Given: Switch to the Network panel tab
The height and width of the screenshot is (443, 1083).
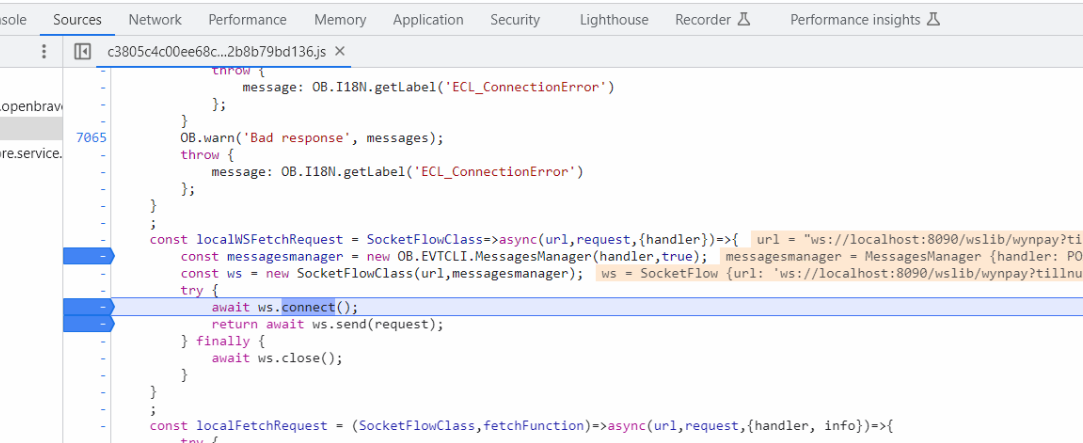Looking at the screenshot, I should pyautogui.click(x=155, y=19).
